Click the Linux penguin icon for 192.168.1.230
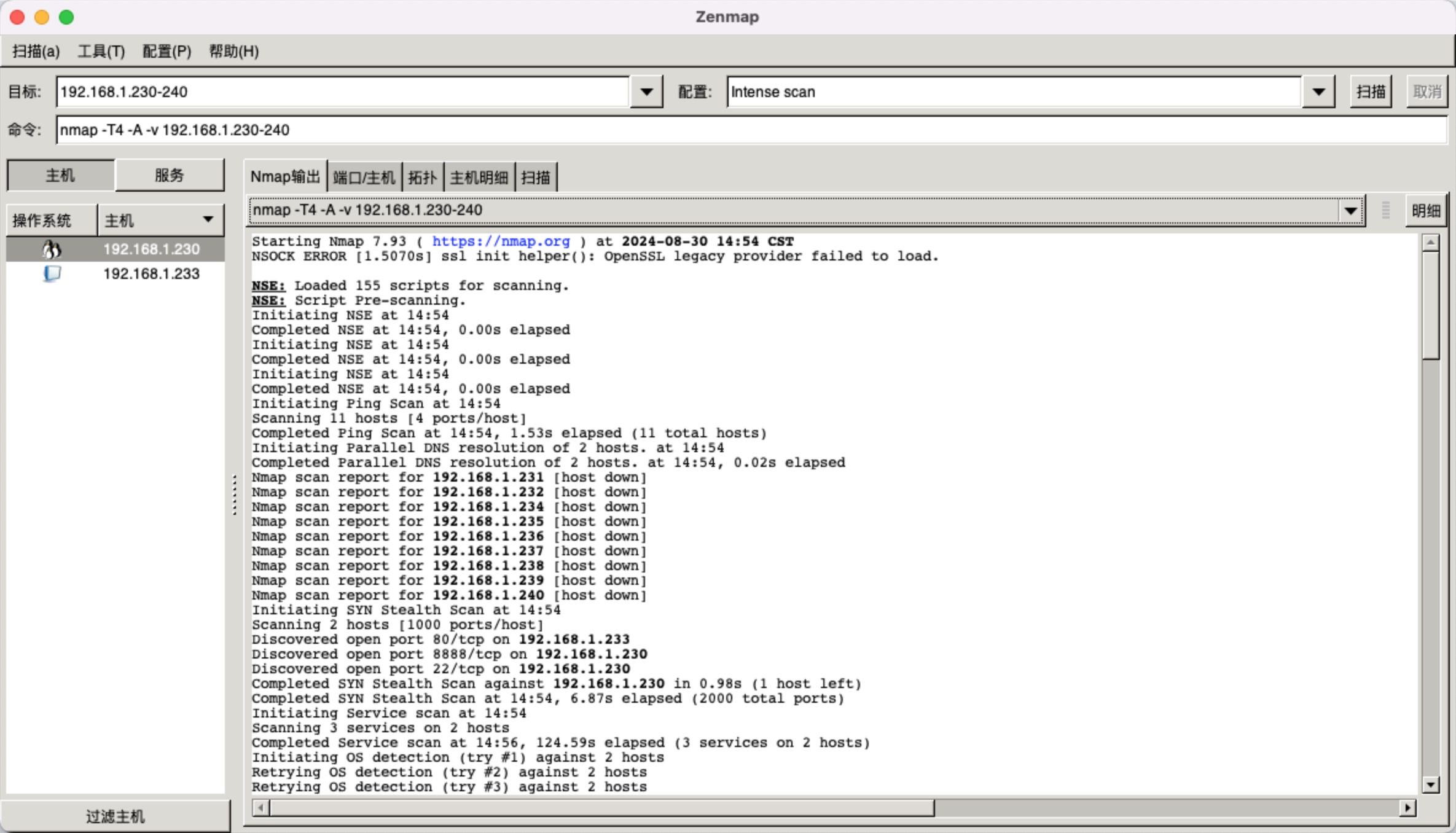 pyautogui.click(x=52, y=249)
